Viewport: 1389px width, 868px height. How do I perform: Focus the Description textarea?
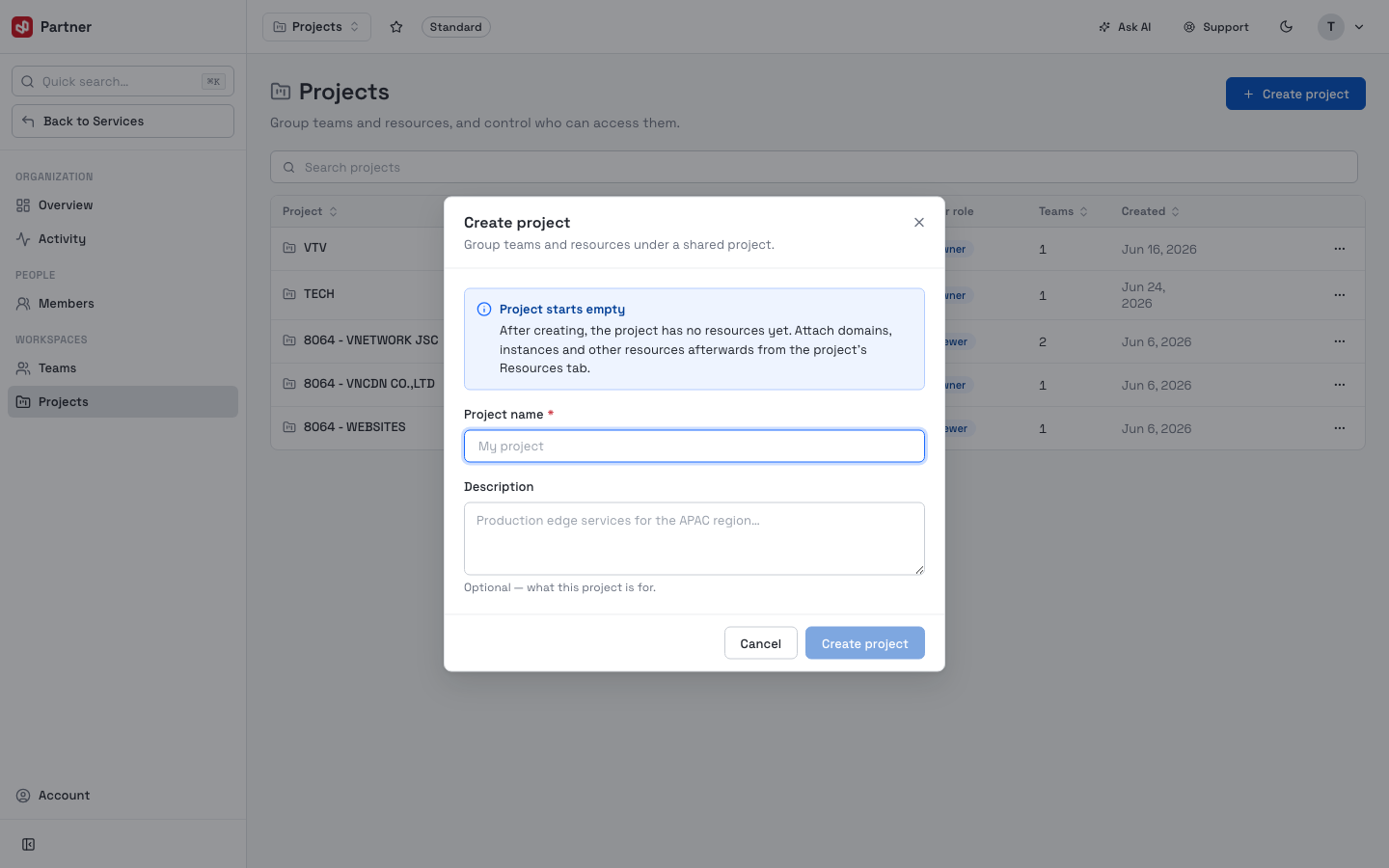(694, 539)
